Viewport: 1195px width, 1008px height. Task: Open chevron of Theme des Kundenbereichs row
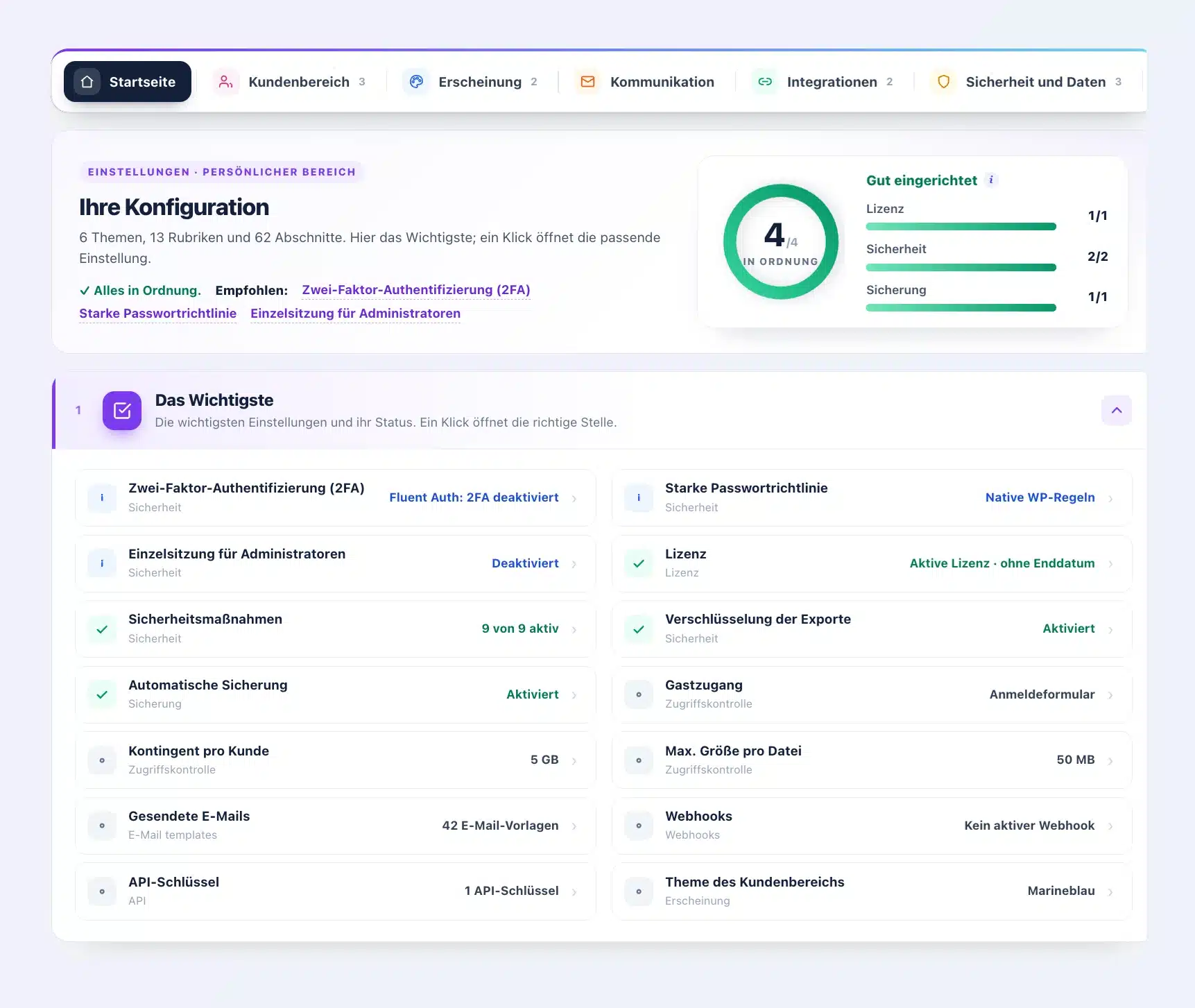(1111, 892)
